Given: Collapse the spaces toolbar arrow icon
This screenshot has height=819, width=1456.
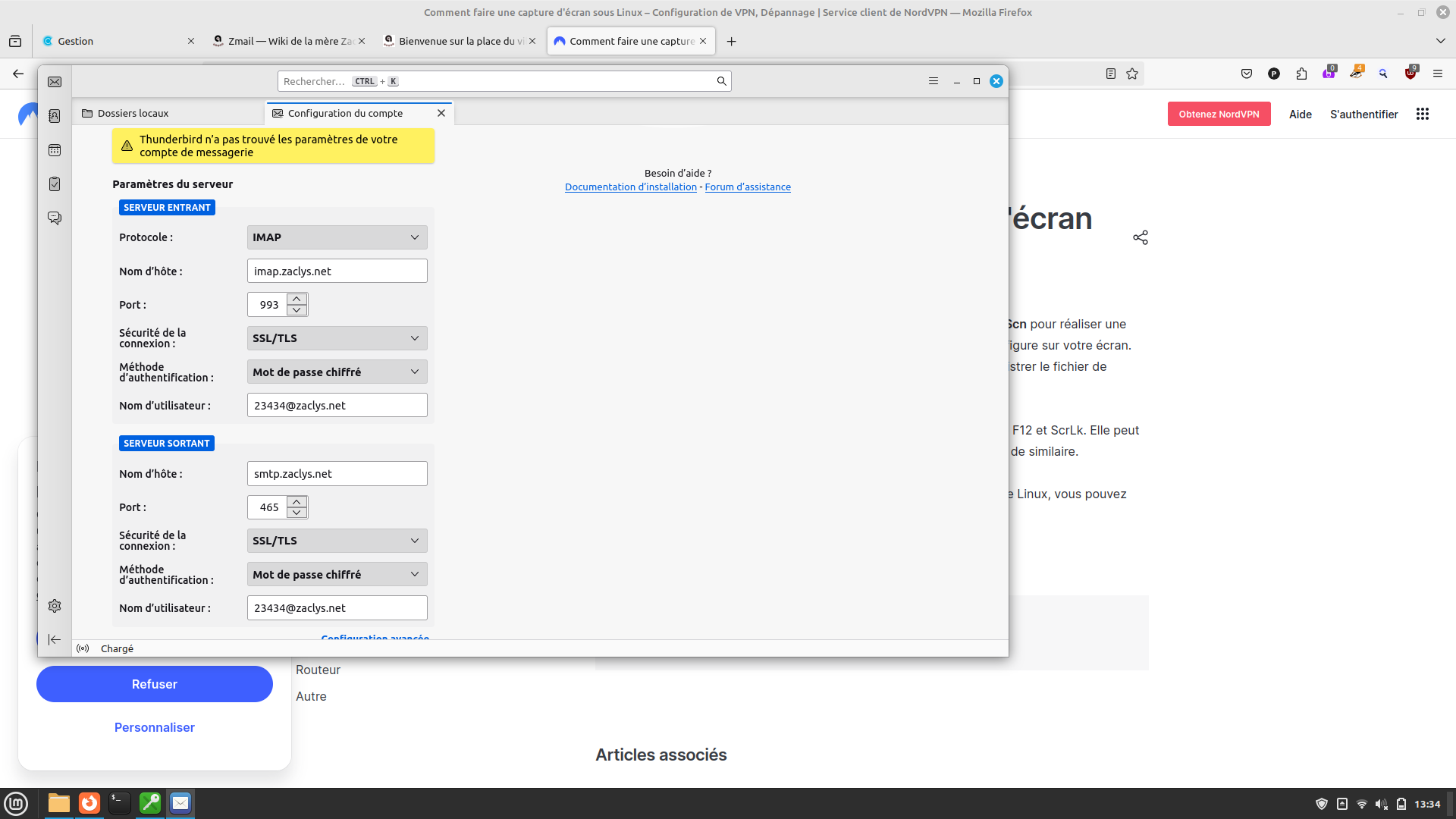Looking at the screenshot, I should coord(55,640).
